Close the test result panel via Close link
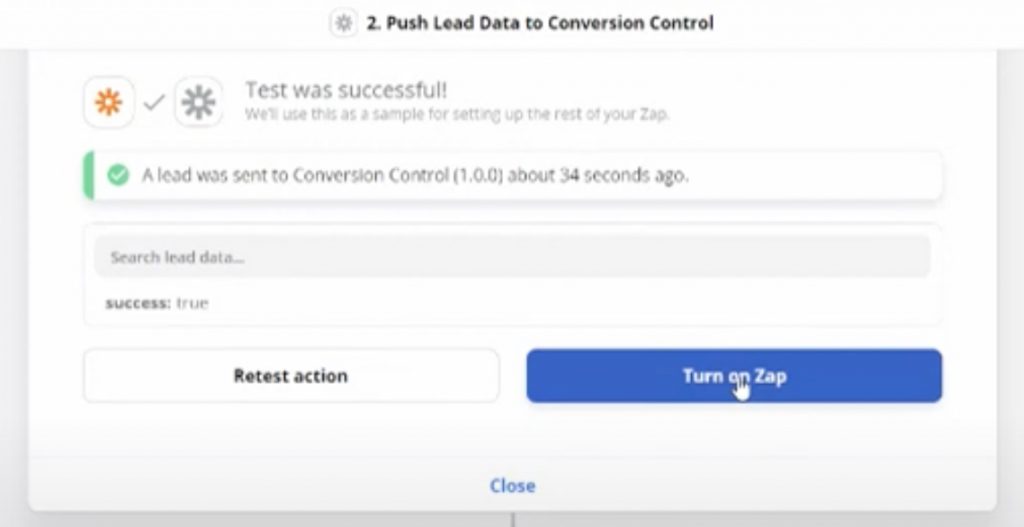Viewport: 1024px width, 527px height. 512,485
